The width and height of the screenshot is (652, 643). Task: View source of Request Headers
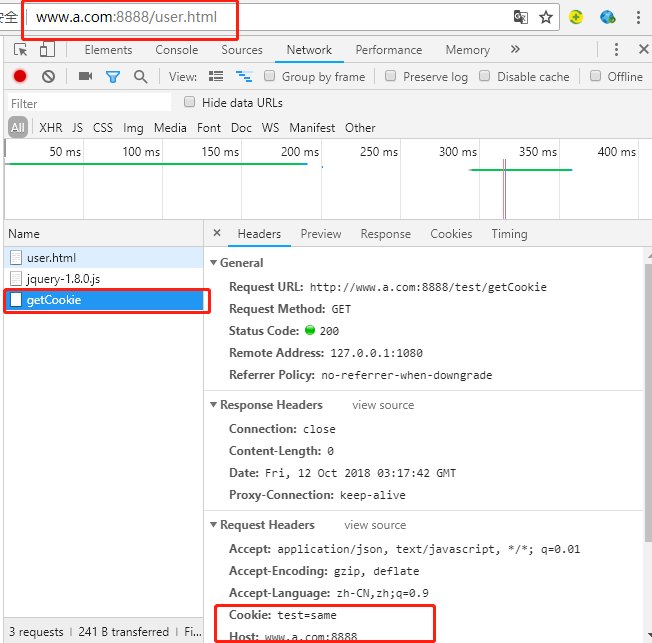[375, 525]
